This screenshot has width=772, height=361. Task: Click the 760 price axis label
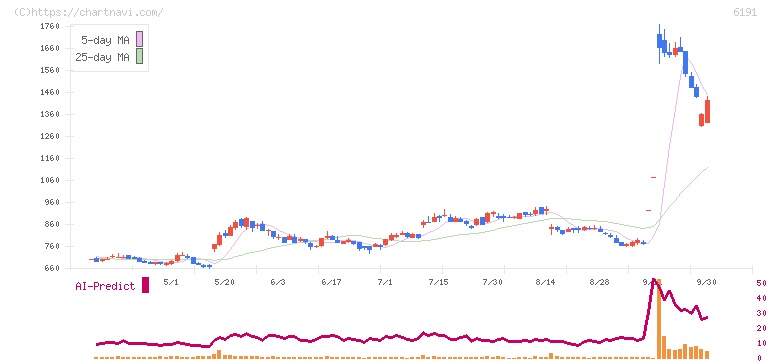point(53,246)
